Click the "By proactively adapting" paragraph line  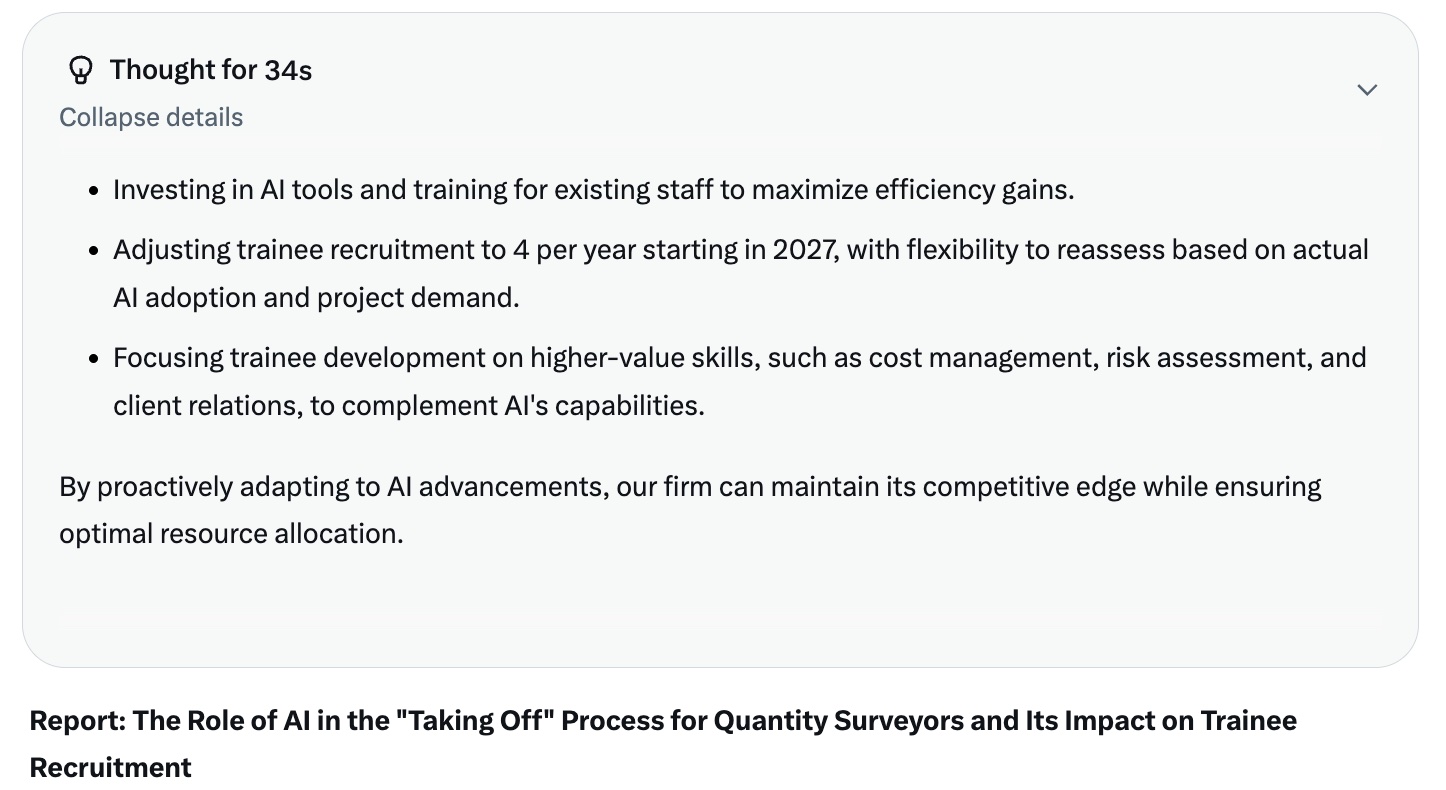tap(690, 486)
